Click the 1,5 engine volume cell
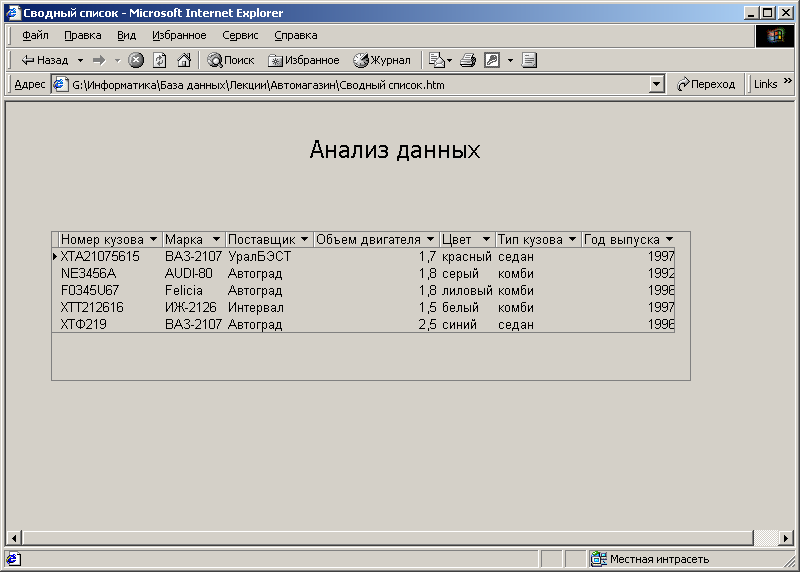 [x=428, y=308]
